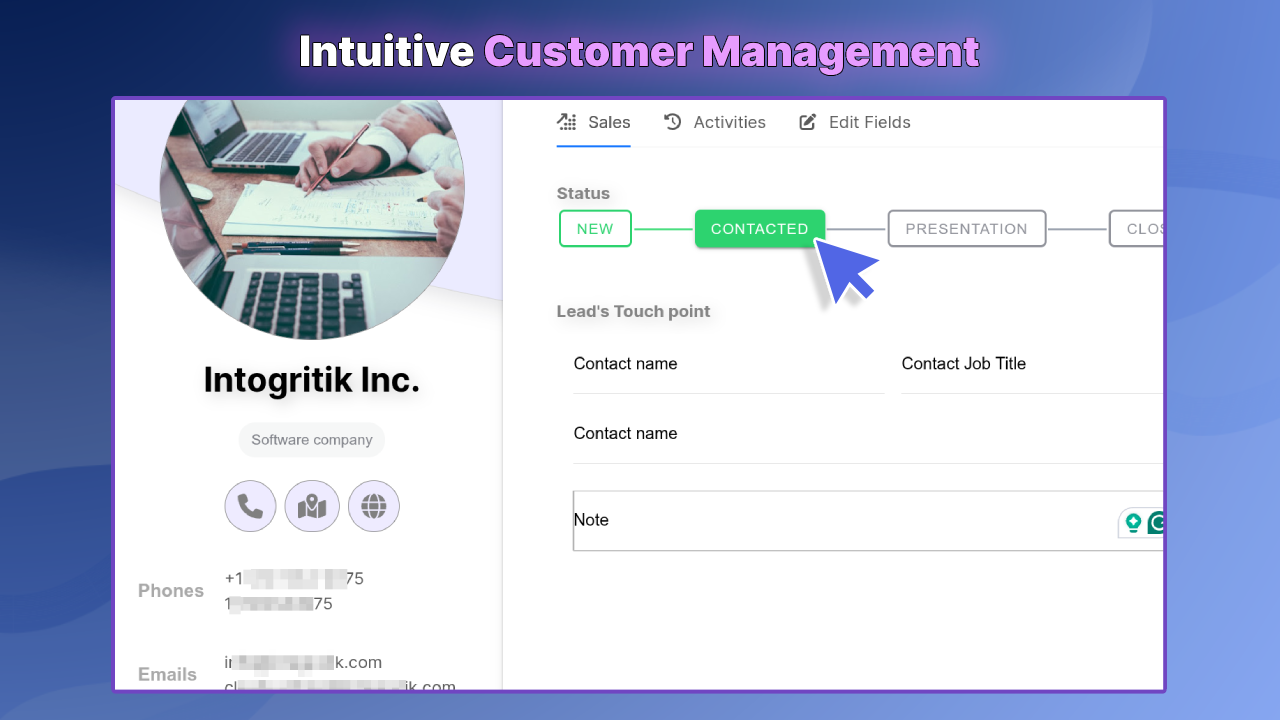Screen dimensions: 1280x720
Task: Click the Lead's Touch point heading
Action: tap(634, 311)
